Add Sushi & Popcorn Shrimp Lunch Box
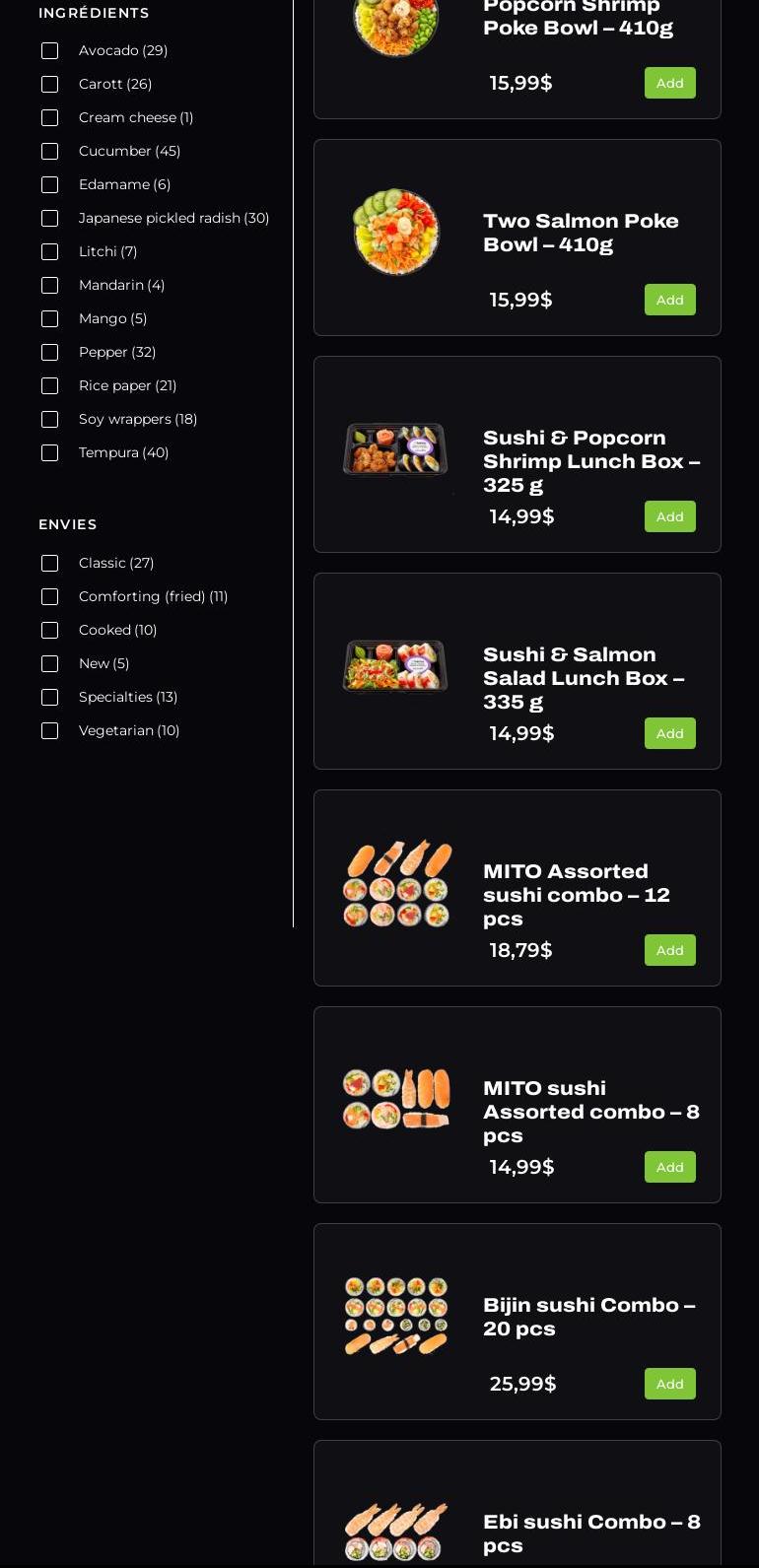Screen dimensions: 759x1568 670,516
